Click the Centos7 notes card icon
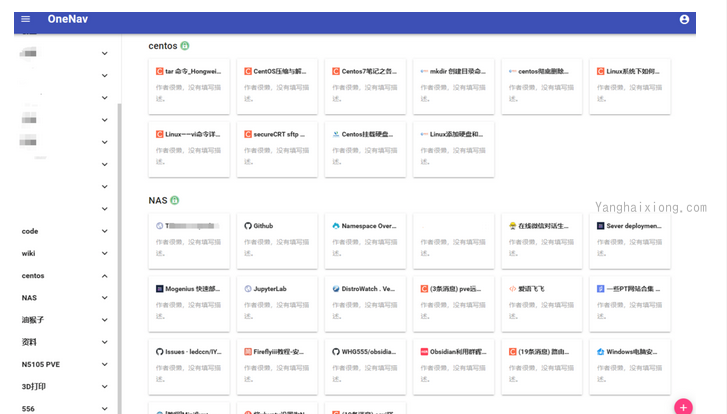This screenshot has height=414, width=727. (x=336, y=71)
